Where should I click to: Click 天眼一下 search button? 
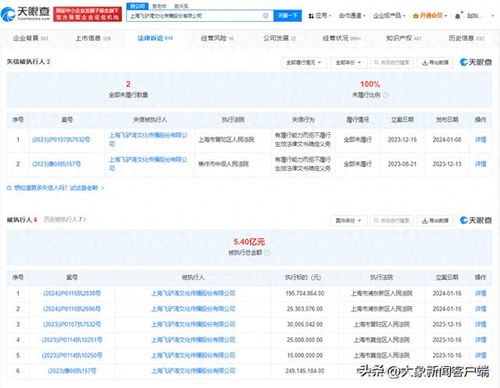tap(288, 16)
